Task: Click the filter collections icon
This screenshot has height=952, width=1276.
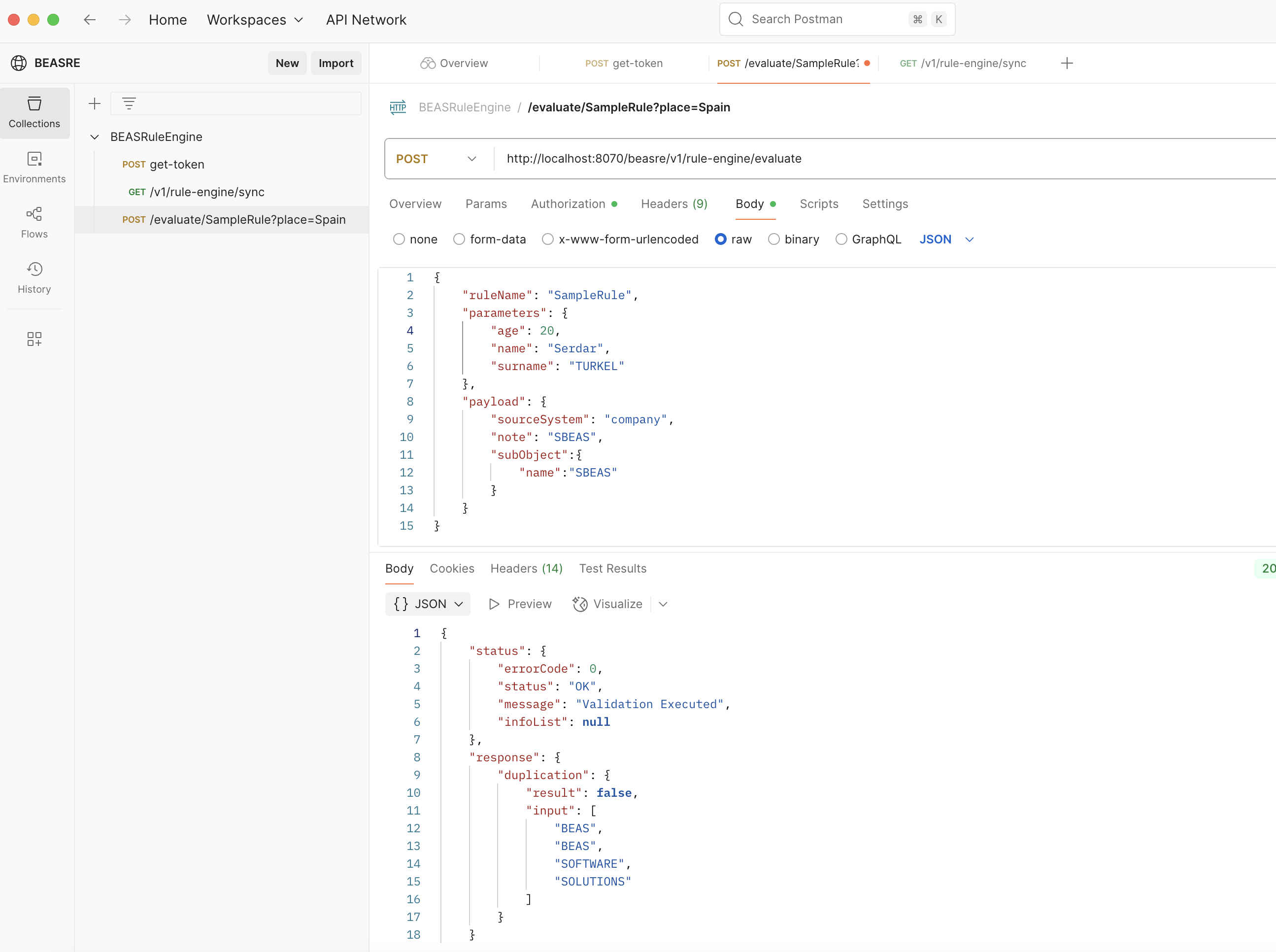Action: [129, 104]
